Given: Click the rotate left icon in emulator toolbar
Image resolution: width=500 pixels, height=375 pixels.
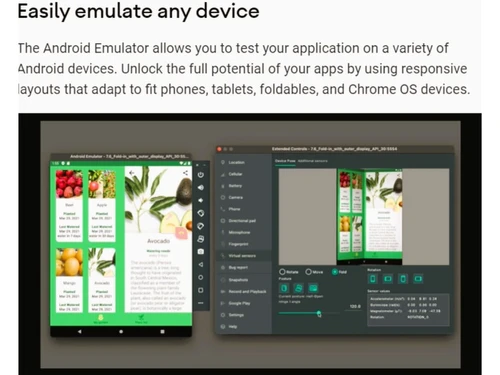Looking at the screenshot, I should click(x=201, y=213).
